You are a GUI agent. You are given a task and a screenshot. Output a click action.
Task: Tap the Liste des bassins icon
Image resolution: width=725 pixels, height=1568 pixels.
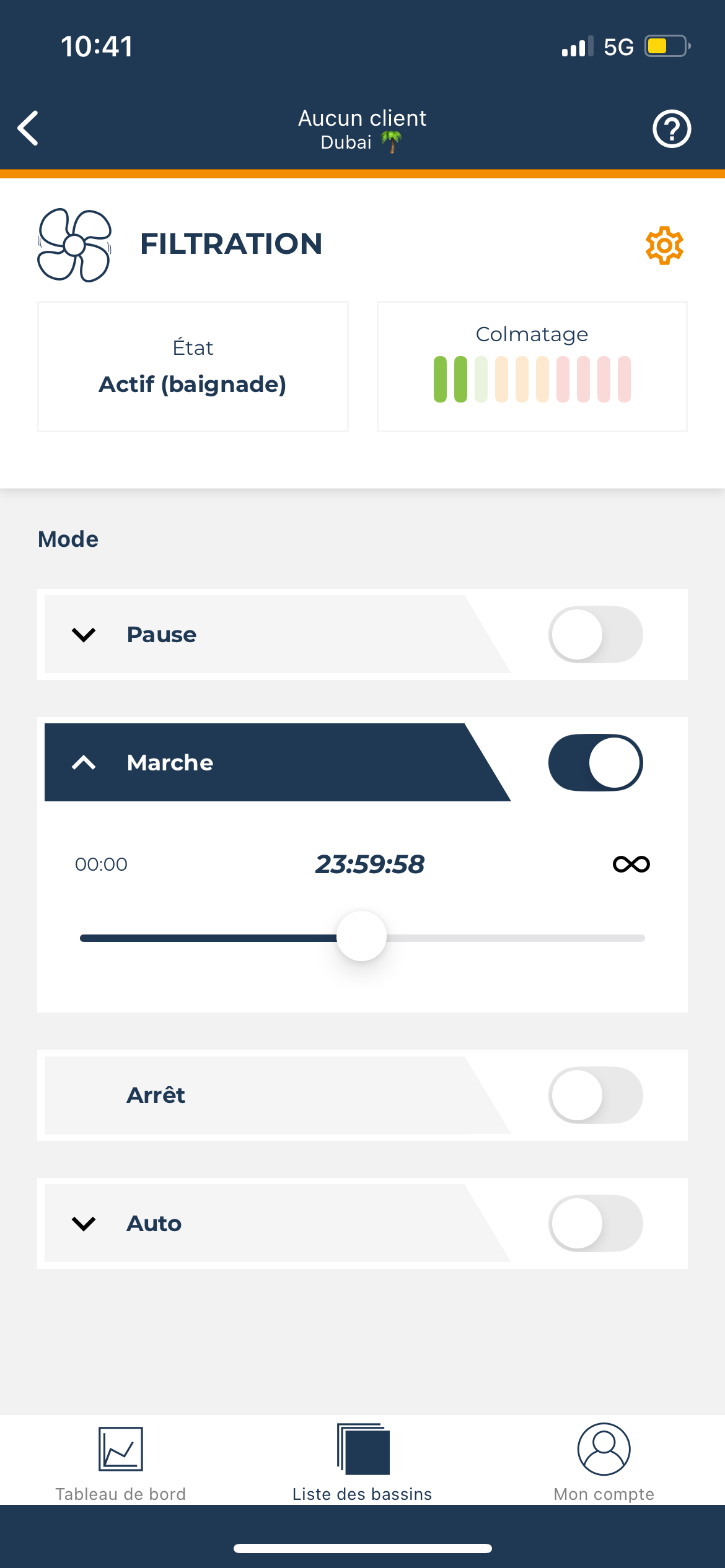point(363,1448)
